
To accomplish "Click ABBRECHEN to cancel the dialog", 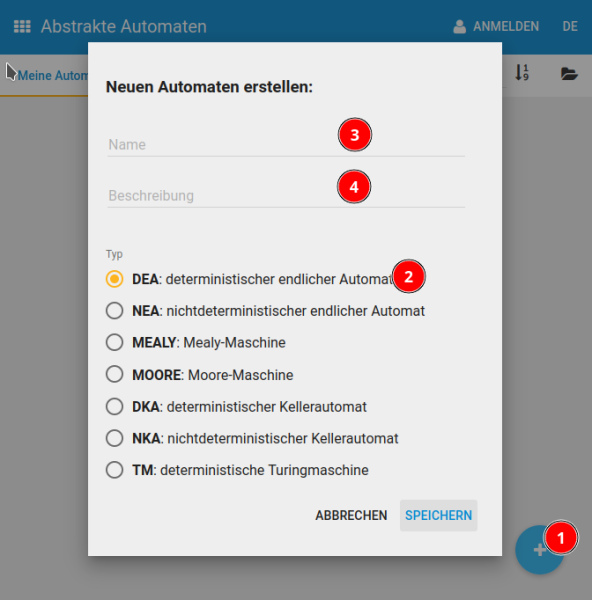I will (351, 515).
